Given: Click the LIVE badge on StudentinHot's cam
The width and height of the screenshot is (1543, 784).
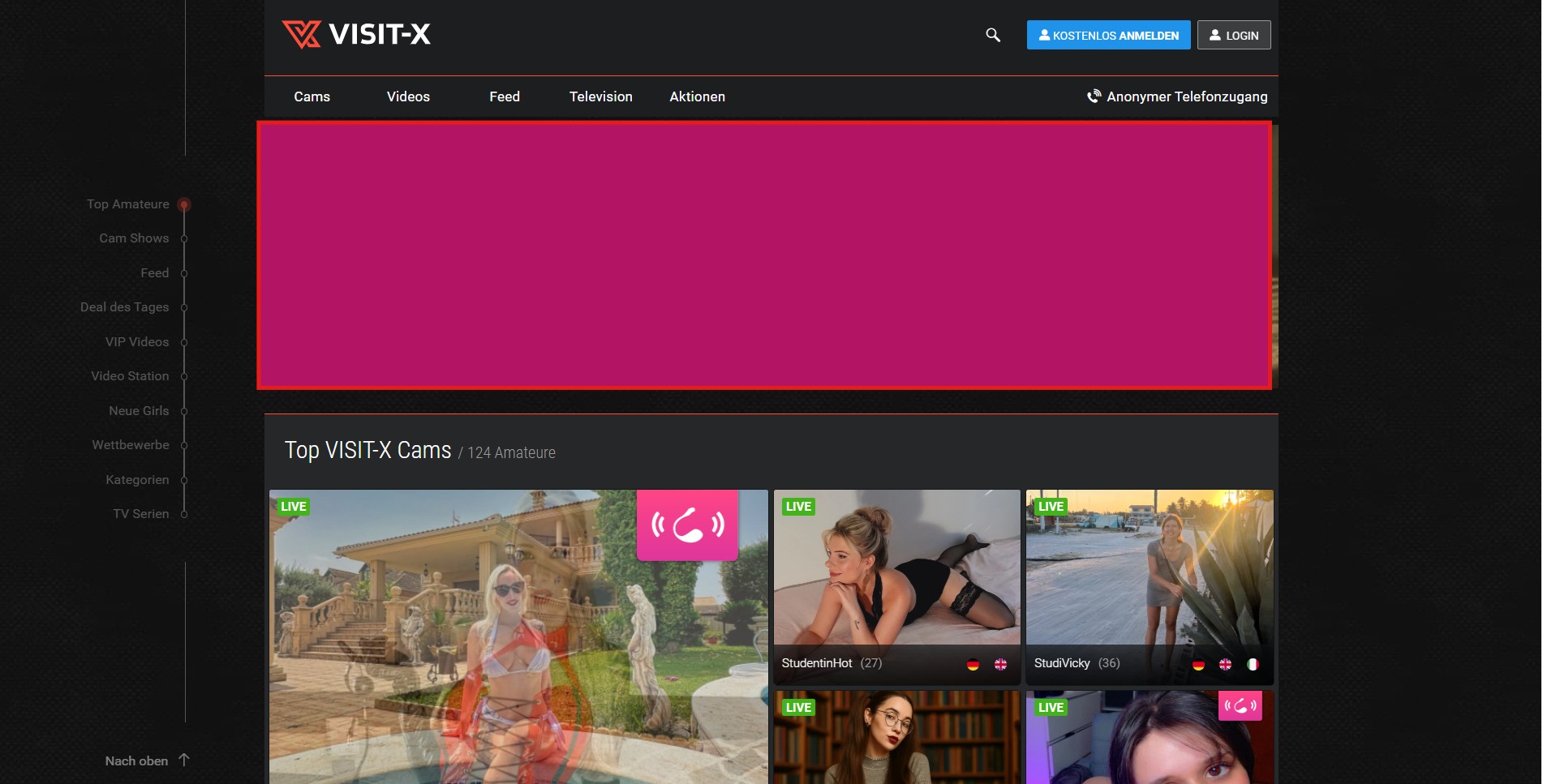Looking at the screenshot, I should [x=798, y=506].
